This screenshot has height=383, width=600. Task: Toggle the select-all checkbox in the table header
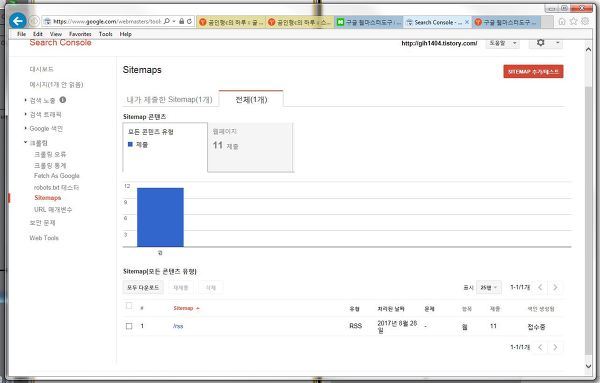(129, 306)
